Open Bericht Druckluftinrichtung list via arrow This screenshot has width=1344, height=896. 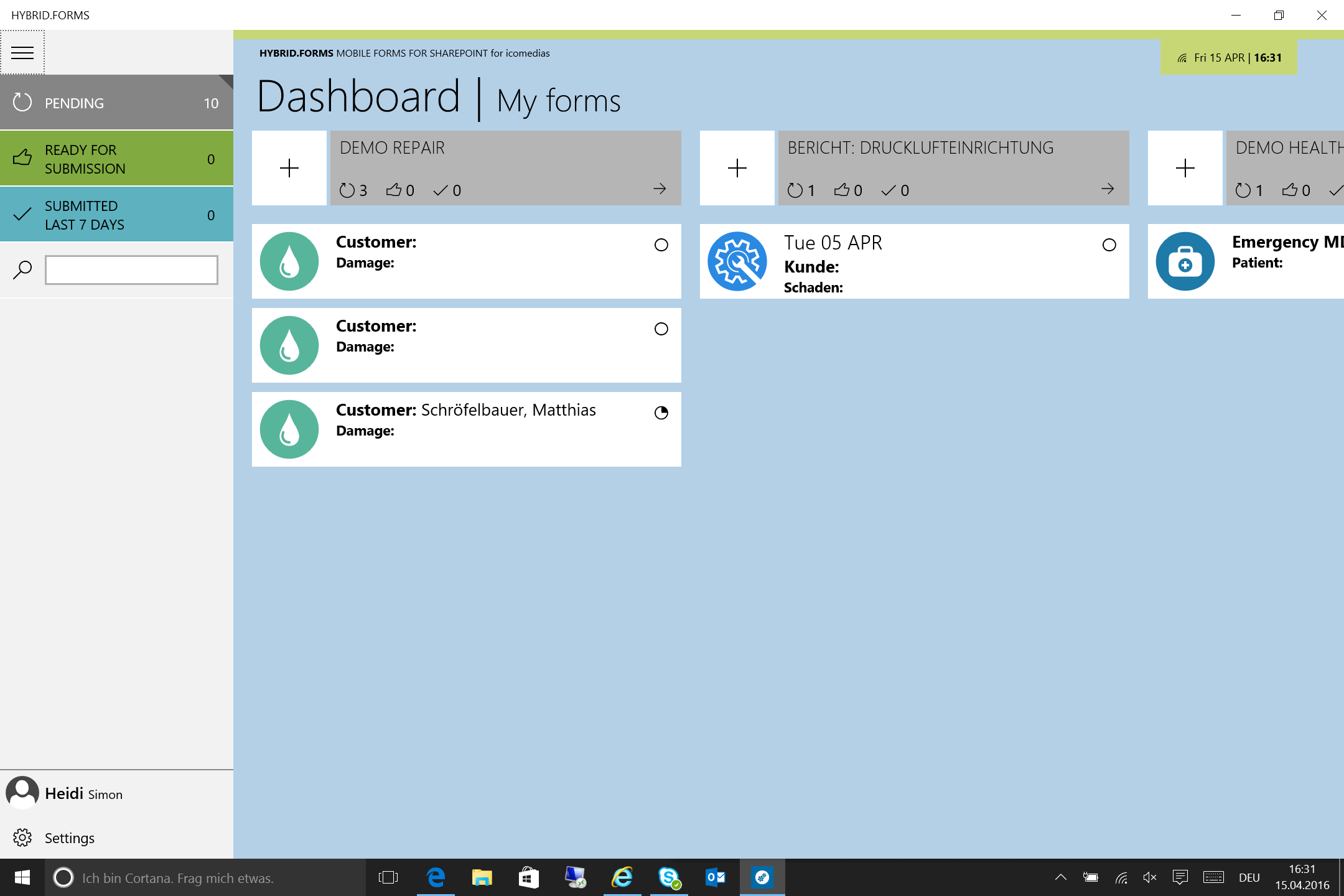click(1108, 189)
